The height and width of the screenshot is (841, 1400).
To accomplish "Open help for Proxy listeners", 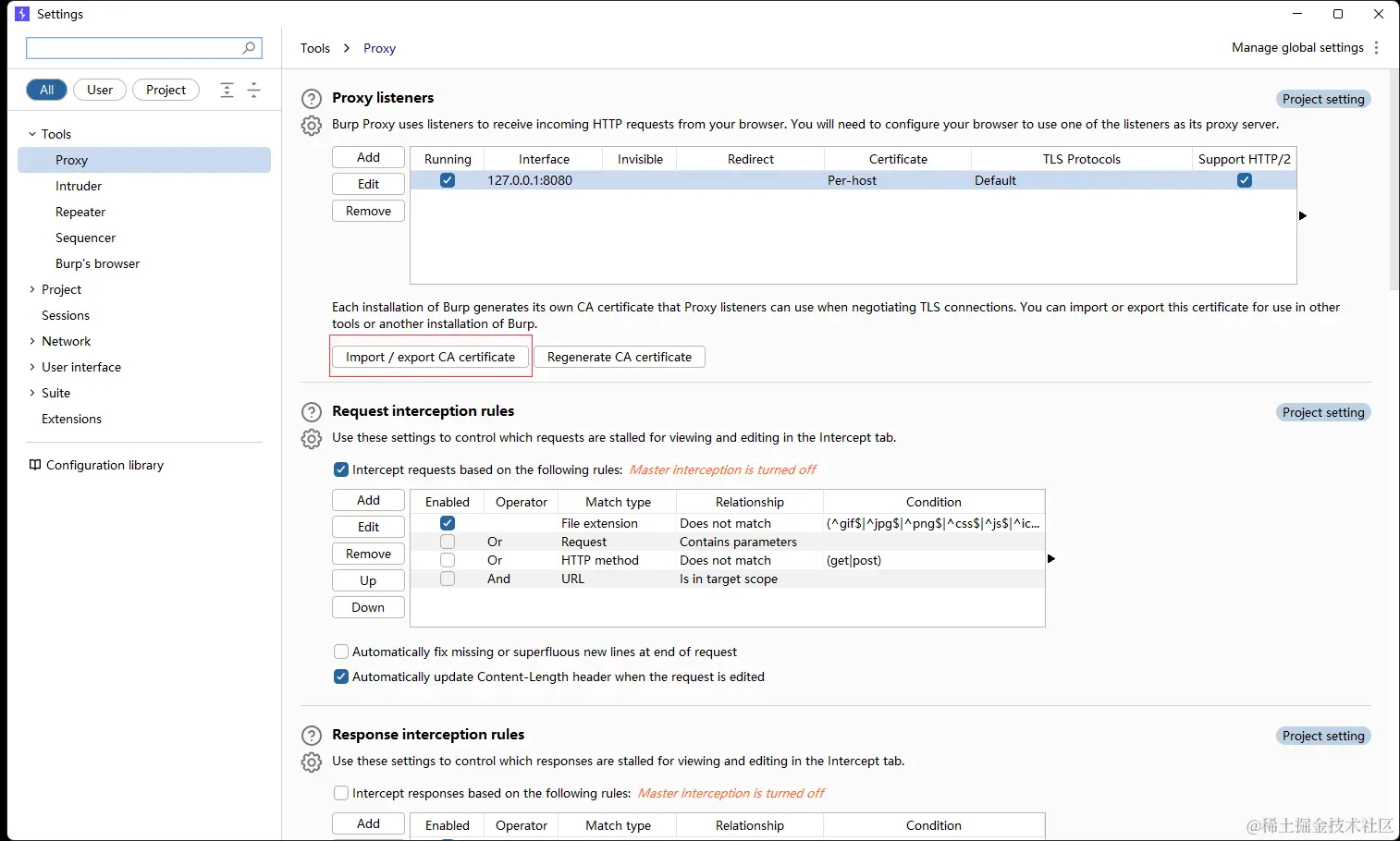I will 312,98.
